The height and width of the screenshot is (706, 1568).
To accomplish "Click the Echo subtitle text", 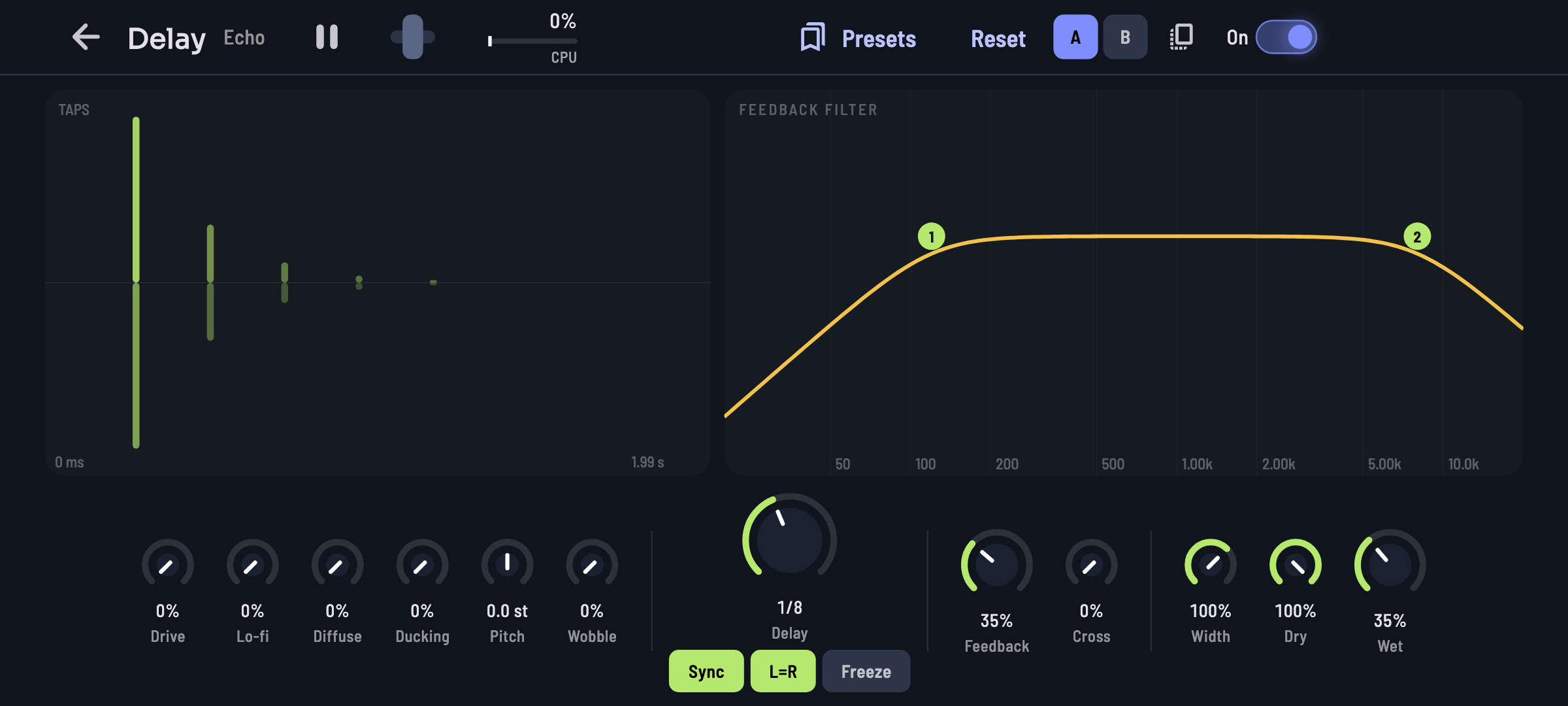I will point(244,38).
